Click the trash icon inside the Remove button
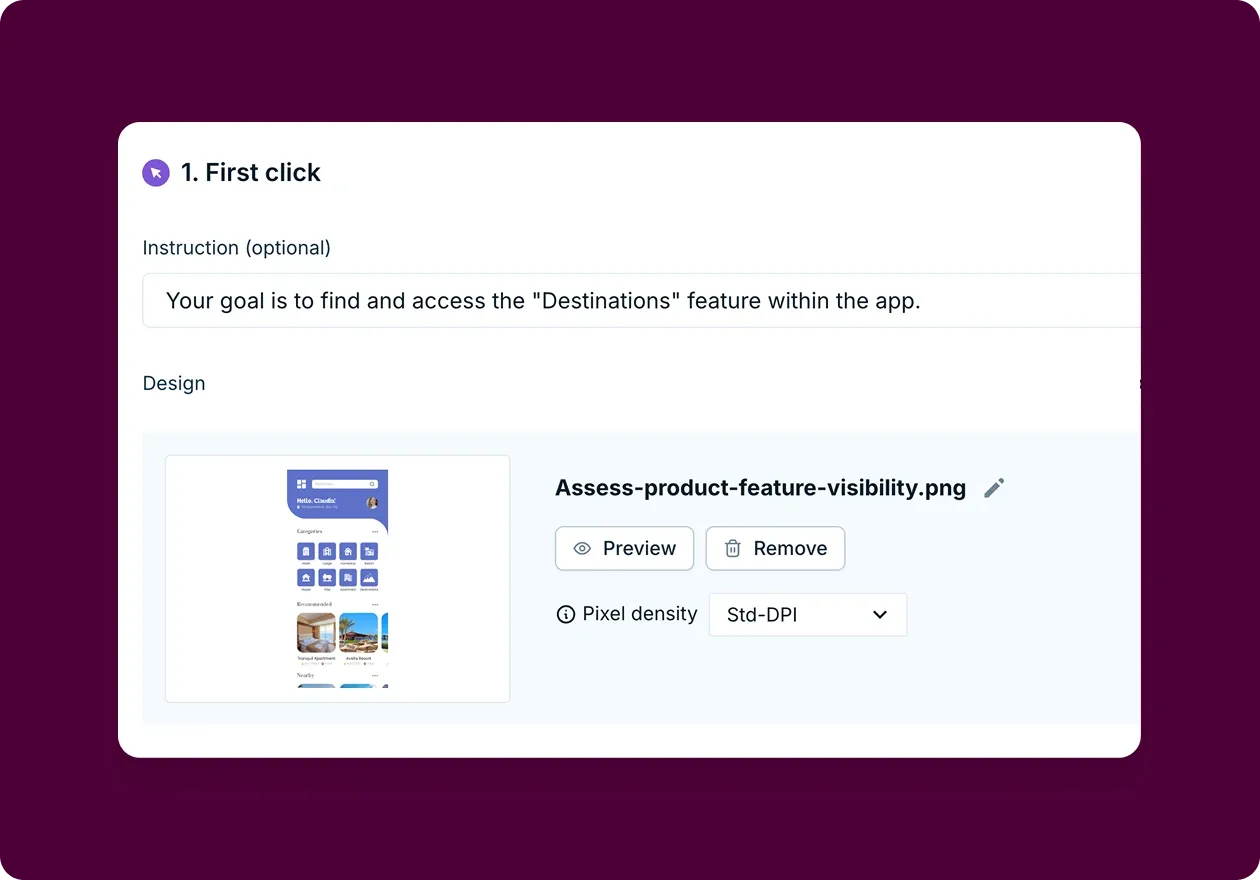The width and height of the screenshot is (1260, 880). pyautogui.click(x=733, y=548)
